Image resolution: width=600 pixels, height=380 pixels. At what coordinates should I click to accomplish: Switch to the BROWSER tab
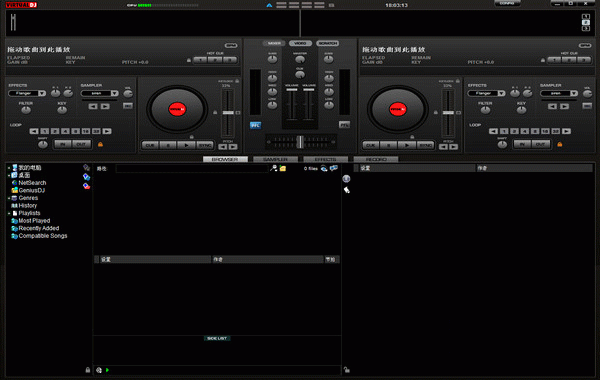click(x=225, y=159)
